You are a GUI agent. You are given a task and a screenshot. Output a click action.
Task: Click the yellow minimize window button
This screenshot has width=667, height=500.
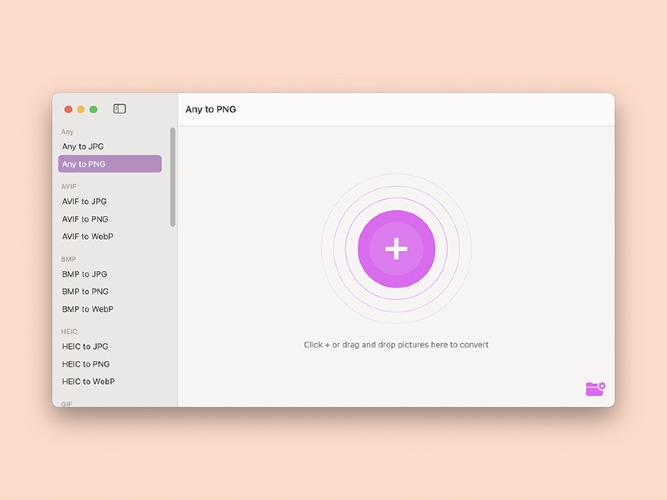coord(81,109)
